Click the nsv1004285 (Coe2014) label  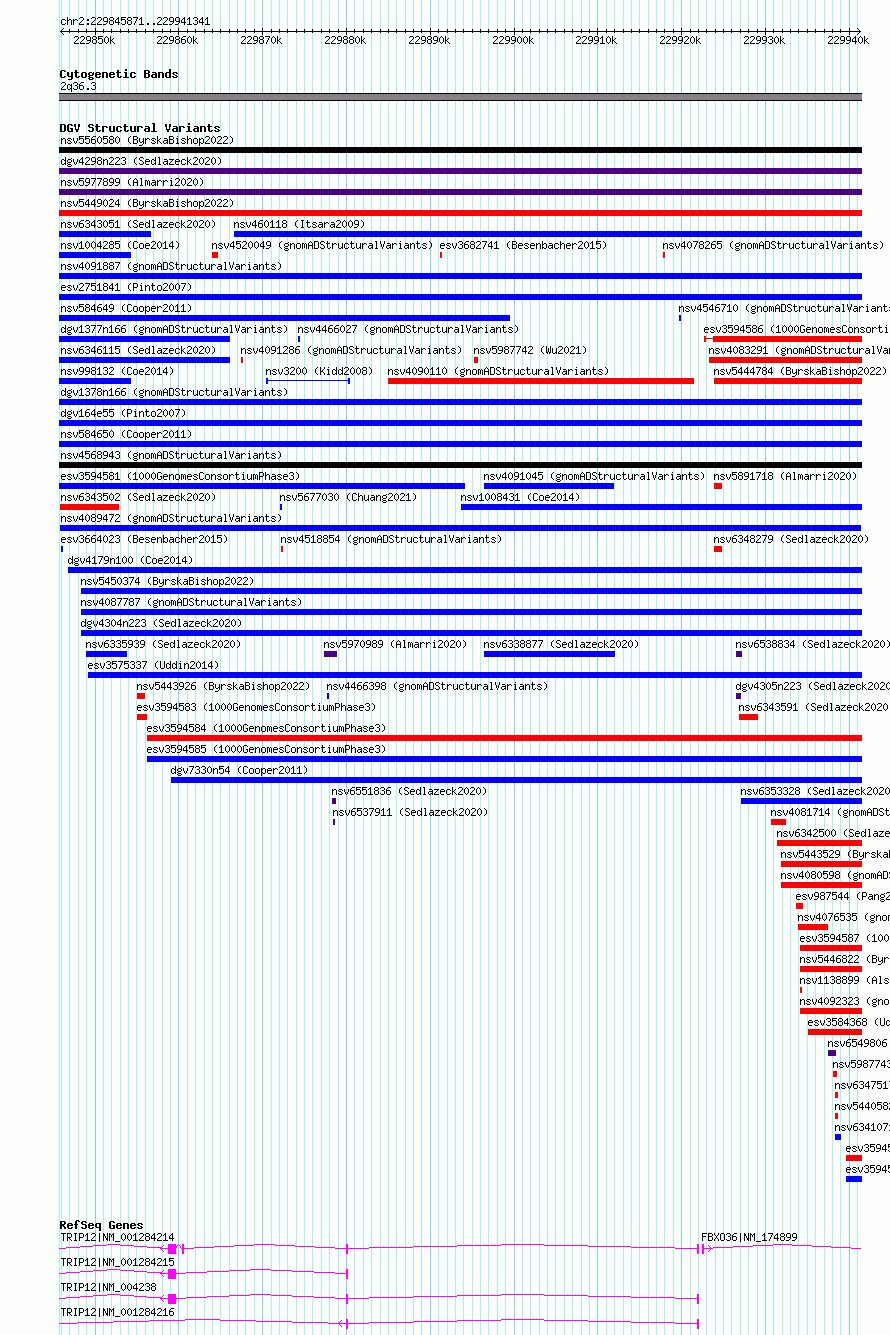pyautogui.click(x=120, y=245)
